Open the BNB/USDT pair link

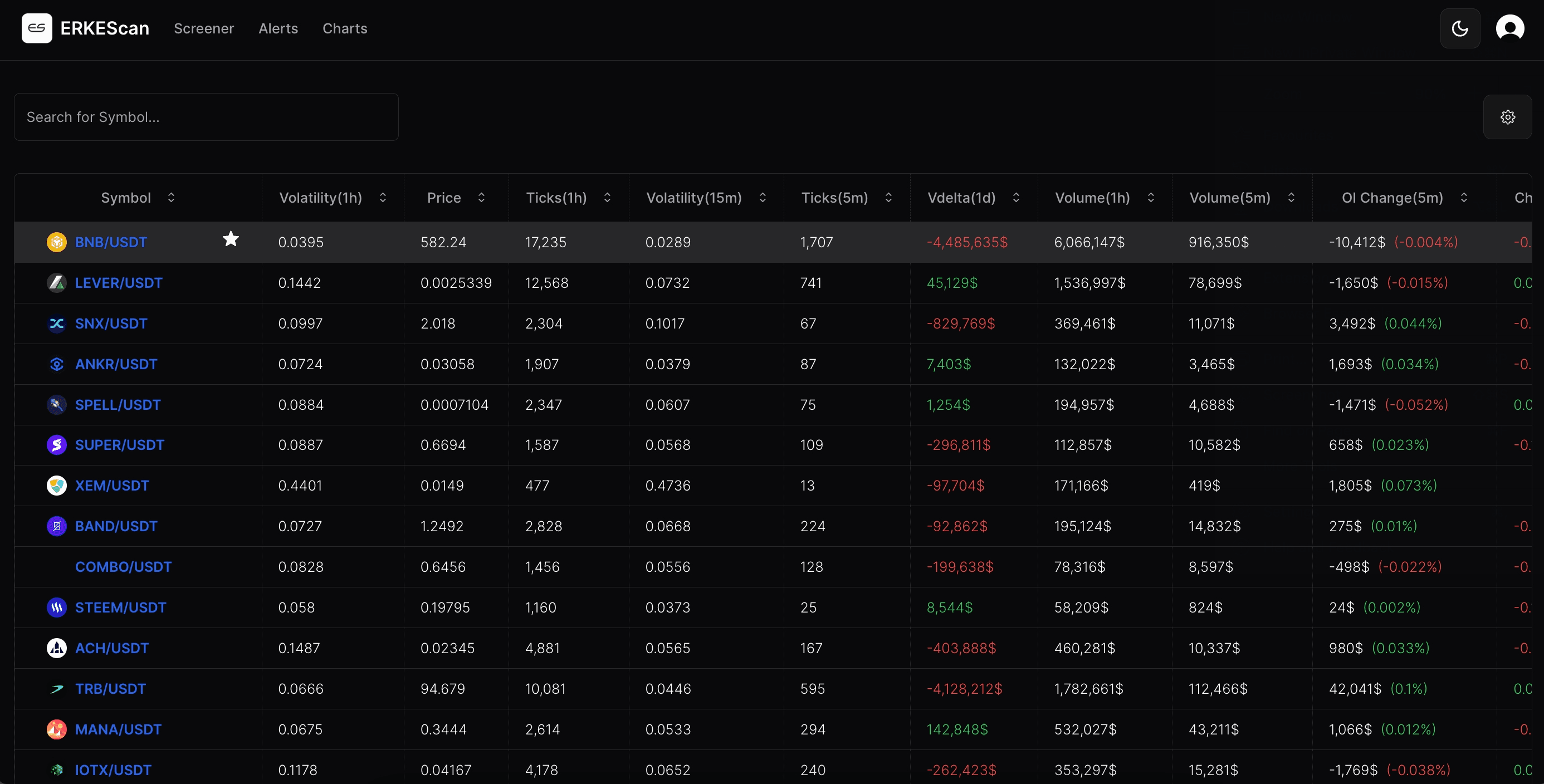click(111, 242)
